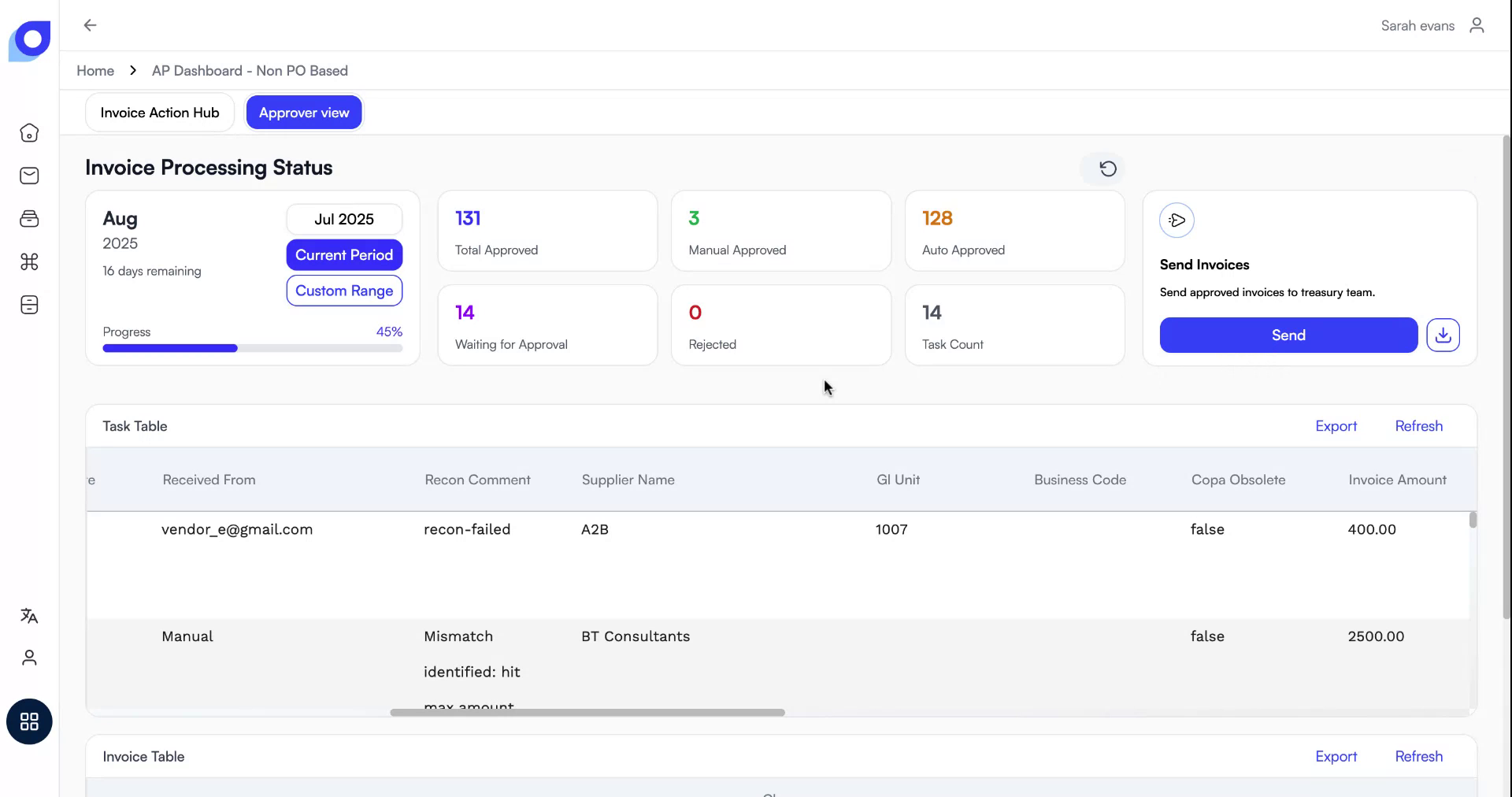Switch to the Invoice Action Hub tab

click(159, 112)
